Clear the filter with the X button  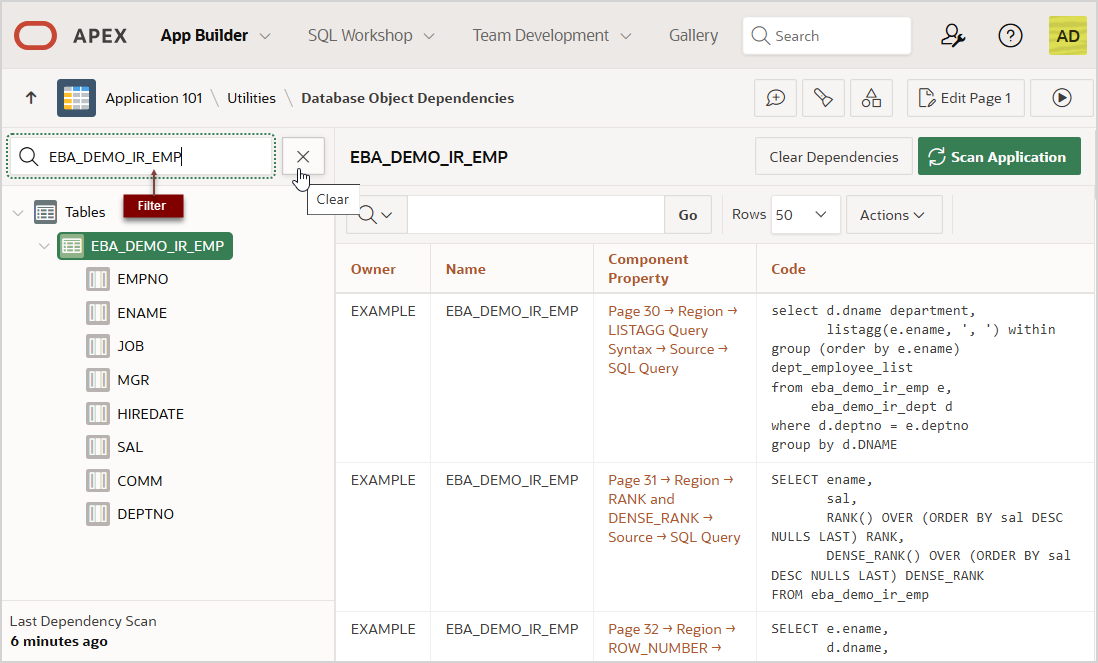303,157
